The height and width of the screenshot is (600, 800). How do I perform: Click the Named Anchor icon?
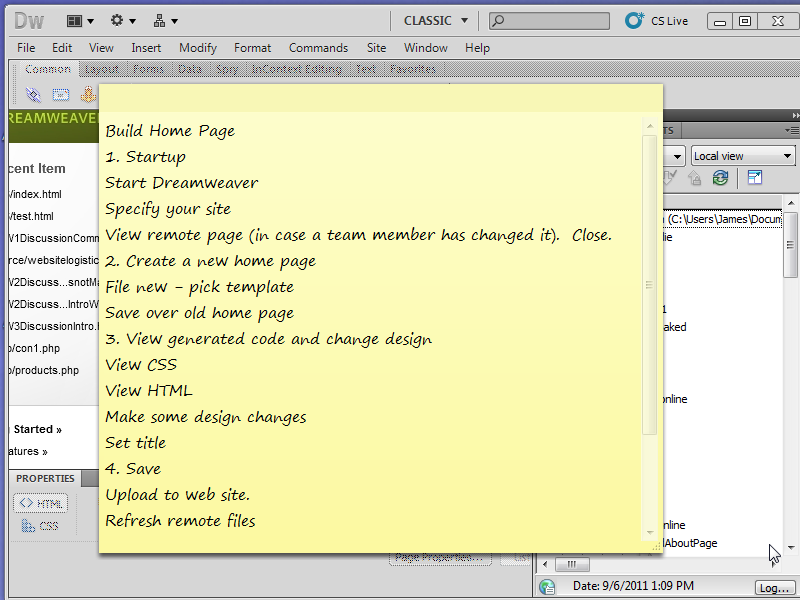(x=87, y=95)
